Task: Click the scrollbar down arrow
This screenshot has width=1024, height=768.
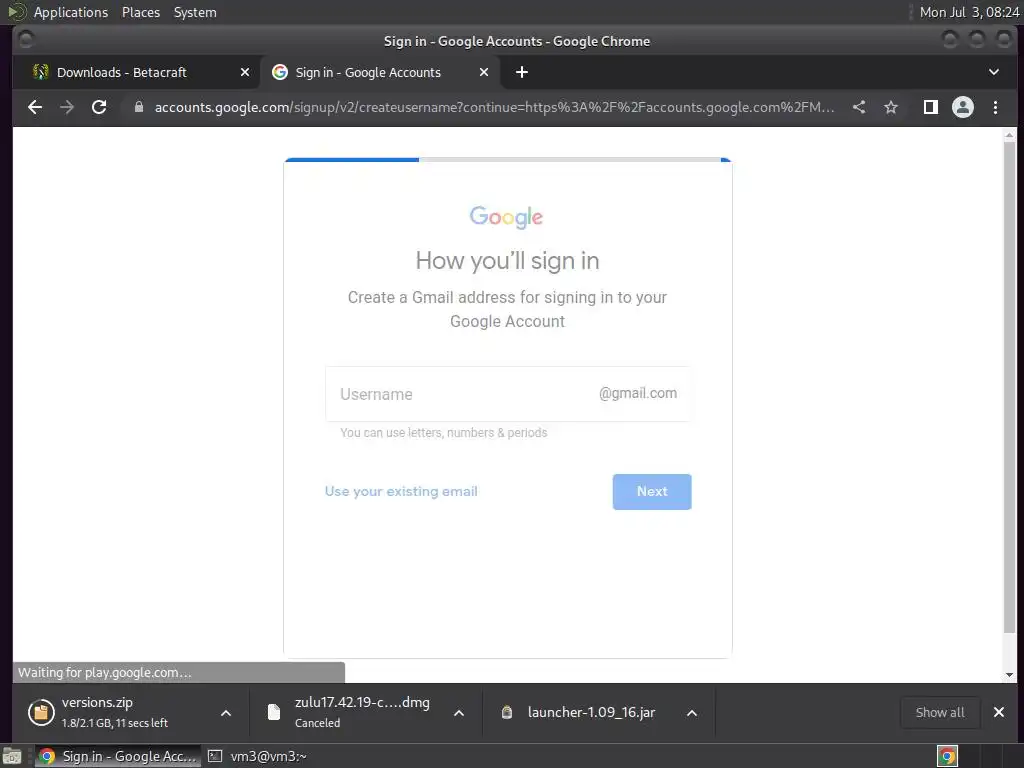Action: (x=1010, y=675)
